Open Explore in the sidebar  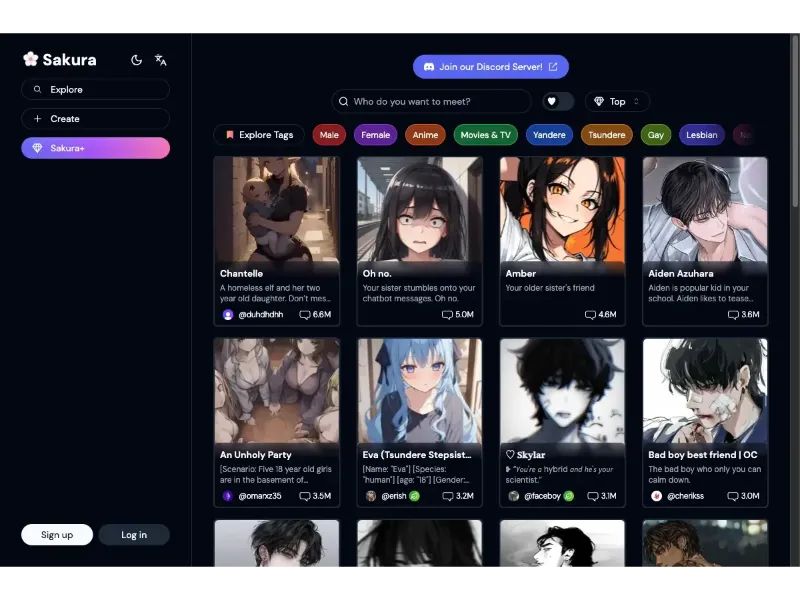95,90
